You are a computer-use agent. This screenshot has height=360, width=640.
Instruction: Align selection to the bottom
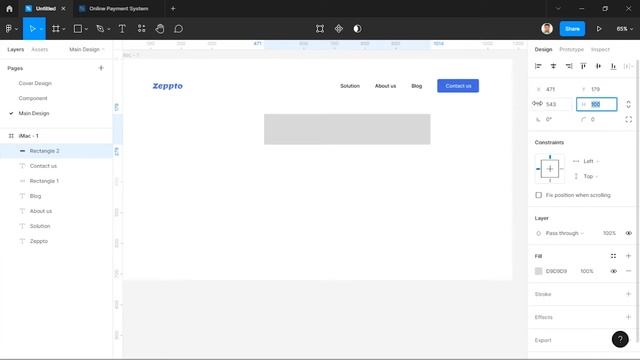pos(613,66)
